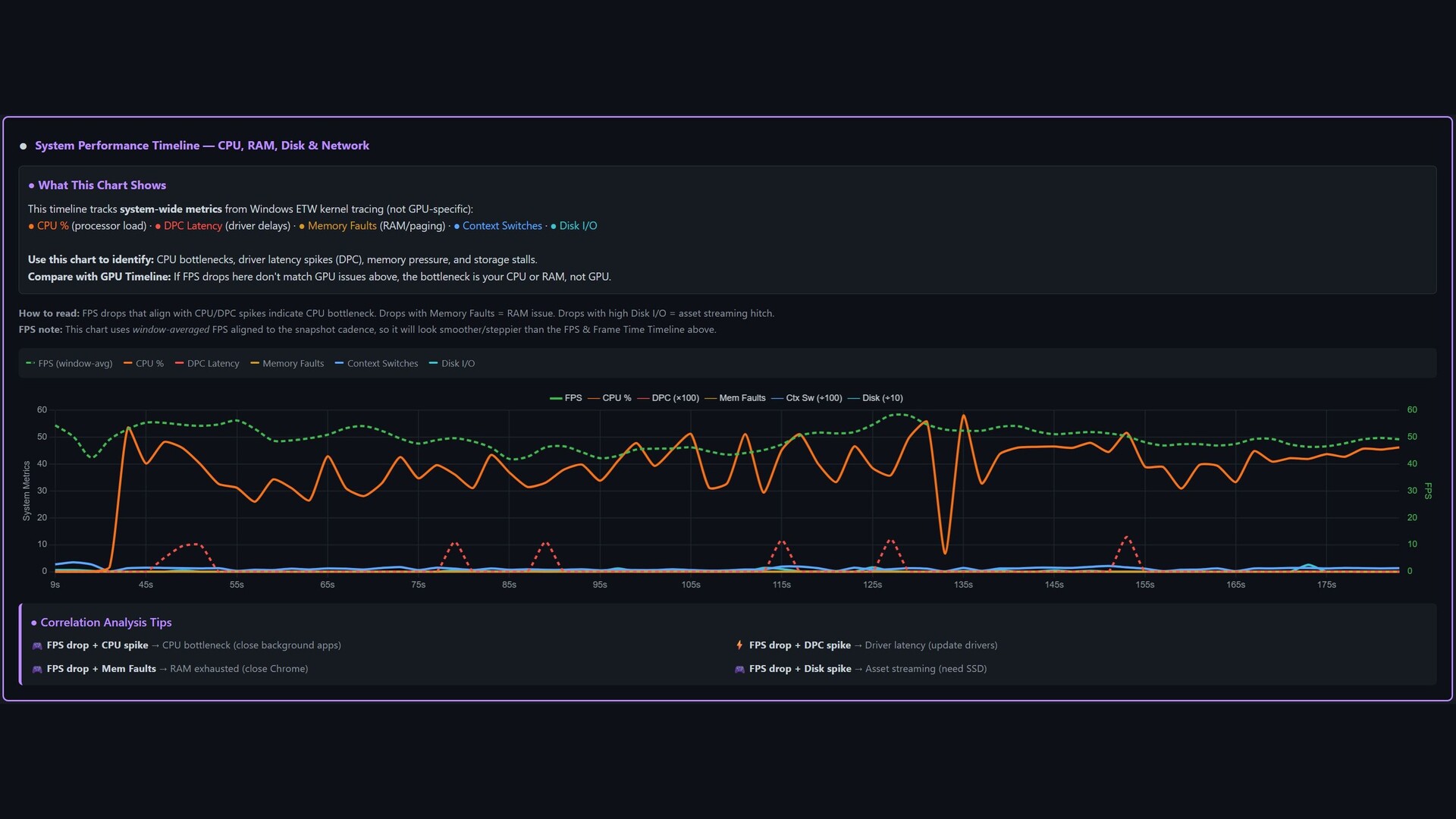Toggle Mem Faults series in chart legend
Image resolution: width=1456 pixels, height=819 pixels.
[735, 398]
